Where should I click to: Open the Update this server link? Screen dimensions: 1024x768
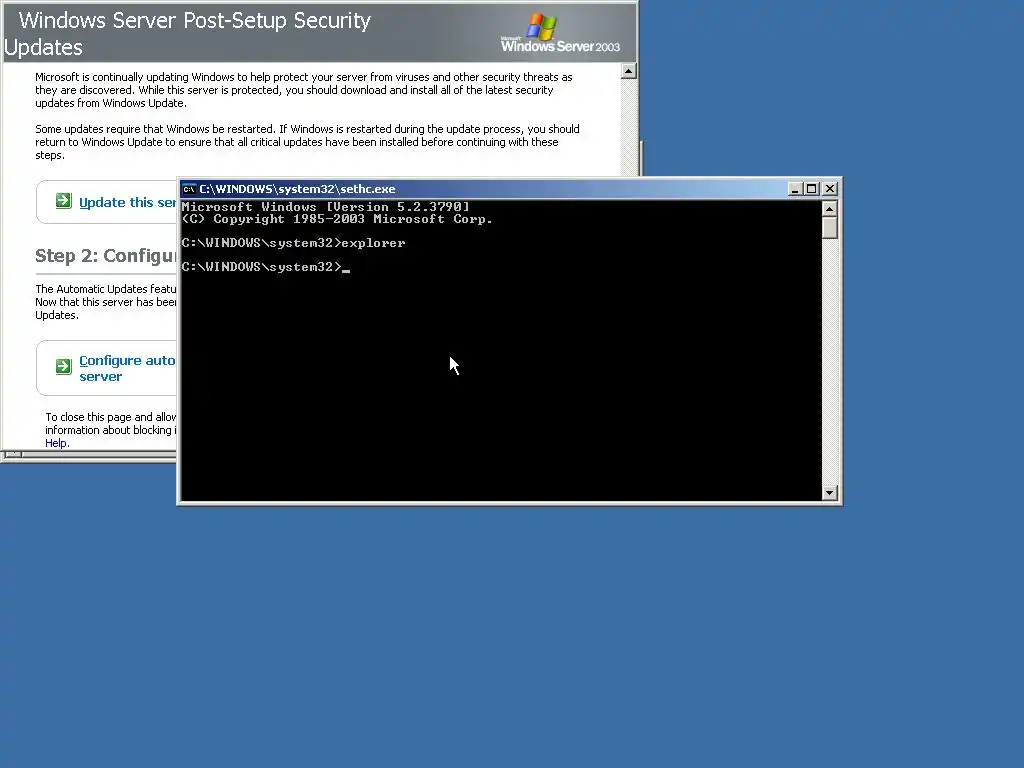pyautogui.click(x=127, y=202)
